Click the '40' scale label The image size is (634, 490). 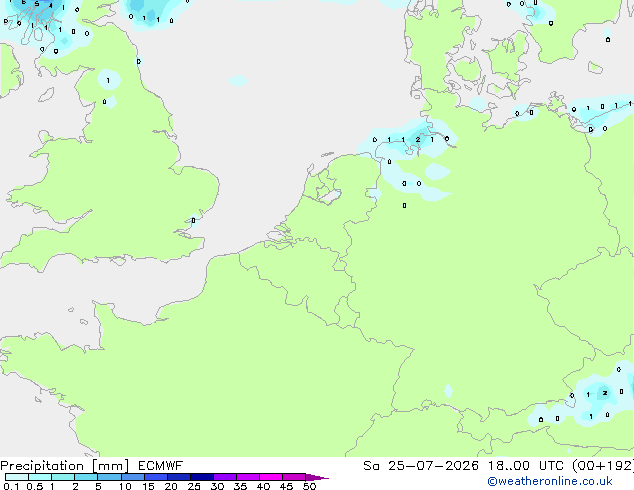pos(263,486)
